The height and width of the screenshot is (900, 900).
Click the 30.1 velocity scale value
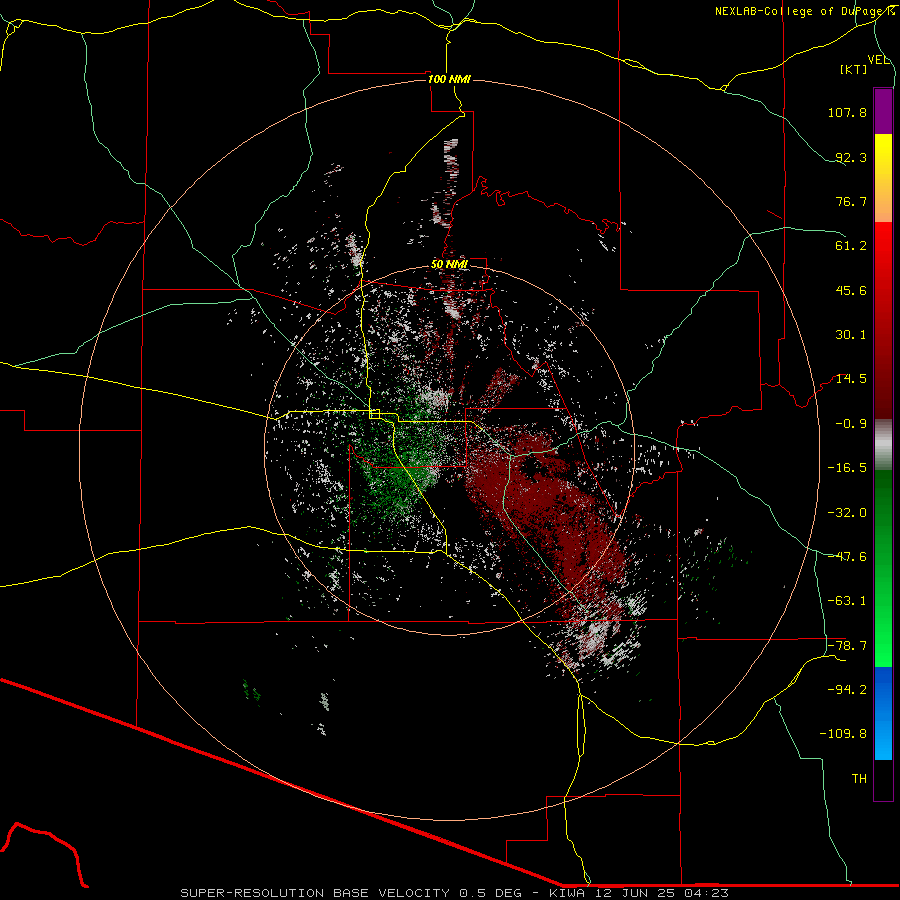tap(851, 335)
